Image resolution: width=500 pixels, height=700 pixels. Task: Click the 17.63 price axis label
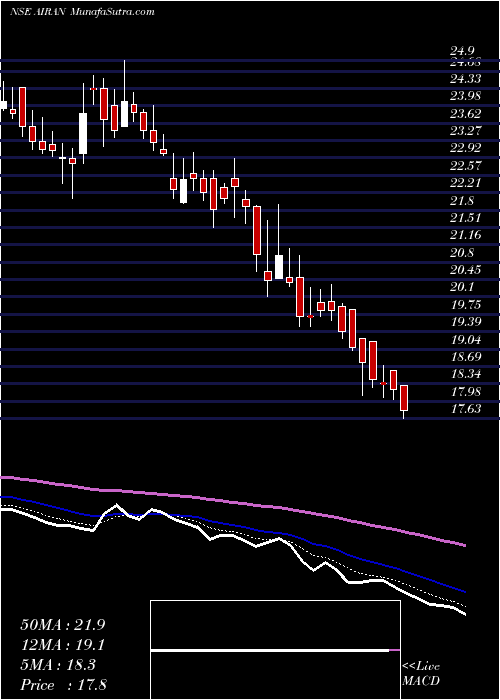click(x=465, y=408)
